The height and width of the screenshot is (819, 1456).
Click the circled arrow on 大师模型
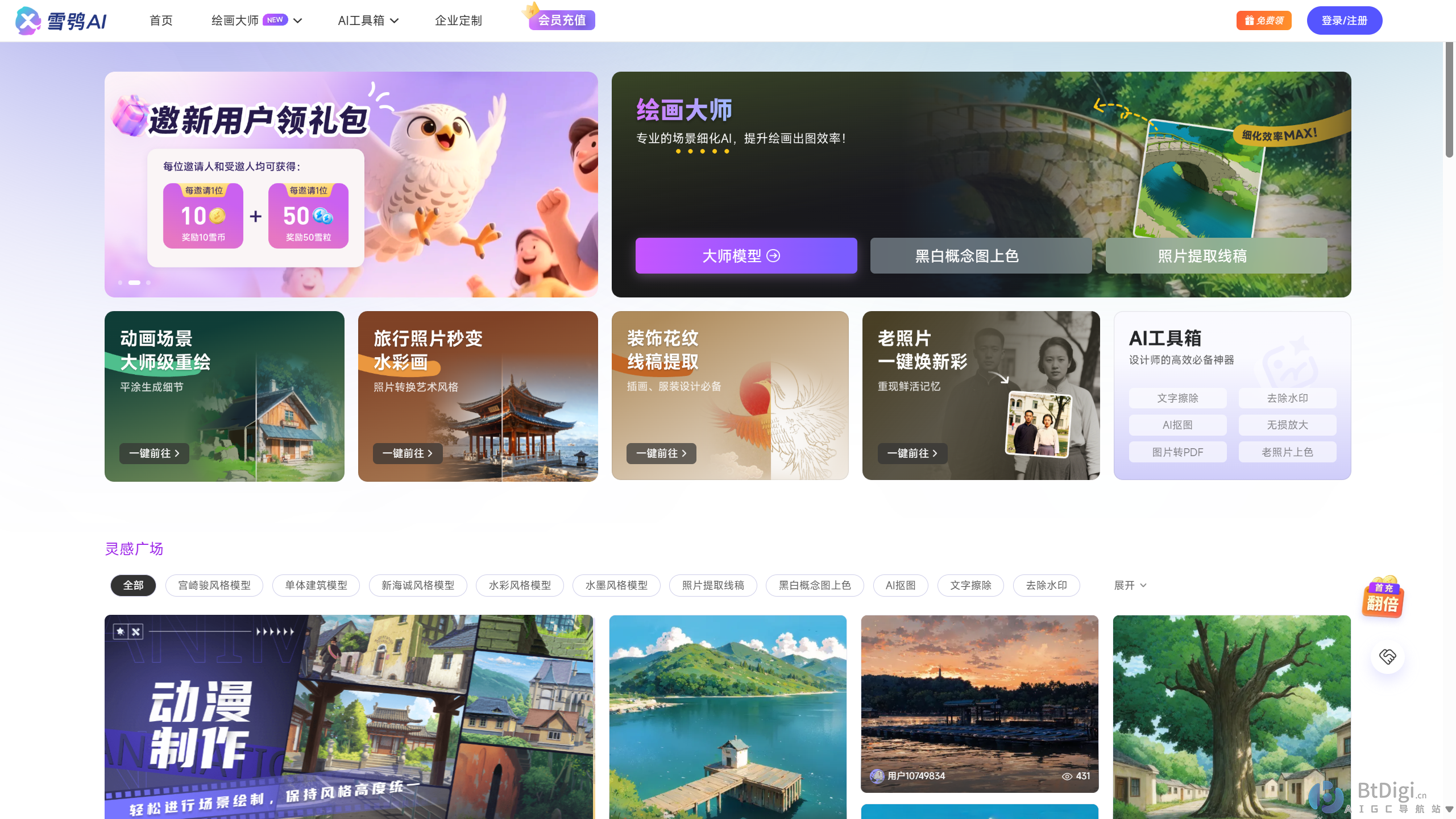click(x=773, y=256)
